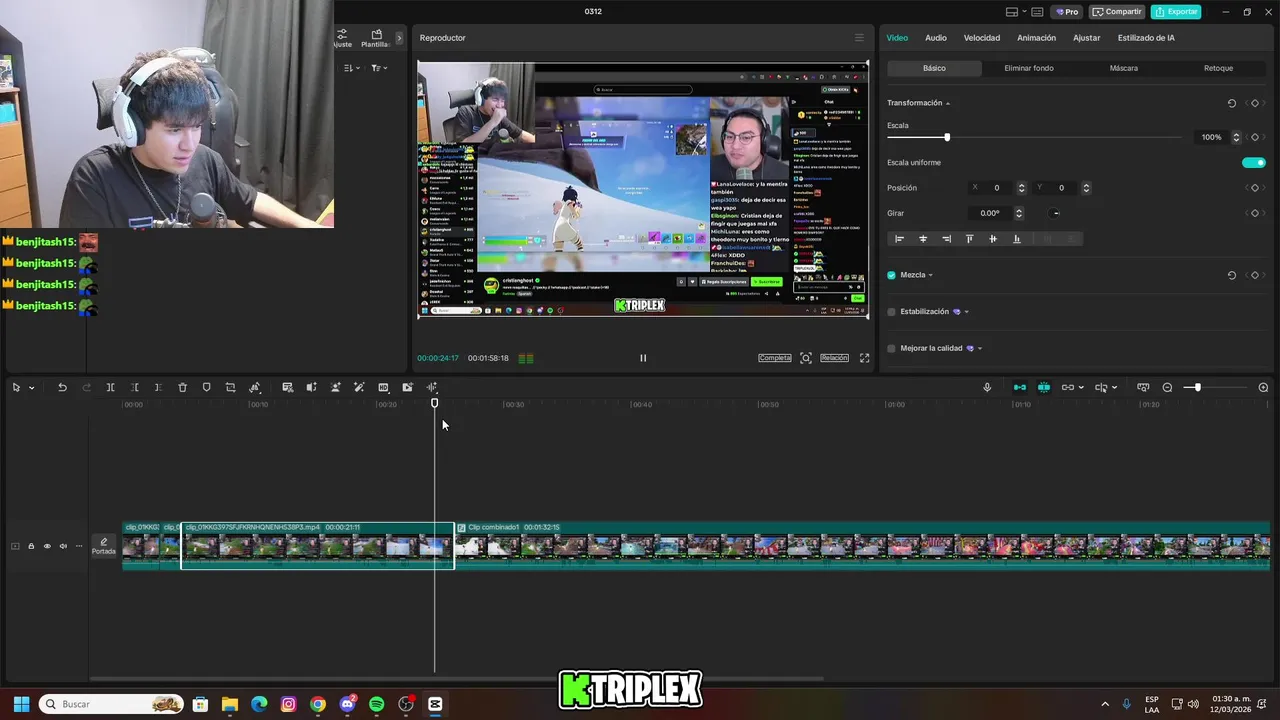Viewport: 1280px width, 720px height.
Task: Open the Animación tab
Action: (x=1036, y=38)
